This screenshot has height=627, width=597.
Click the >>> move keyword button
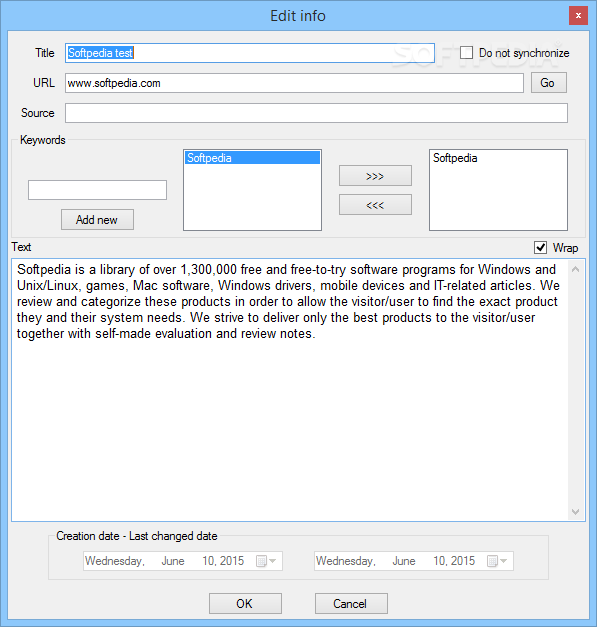tap(375, 176)
